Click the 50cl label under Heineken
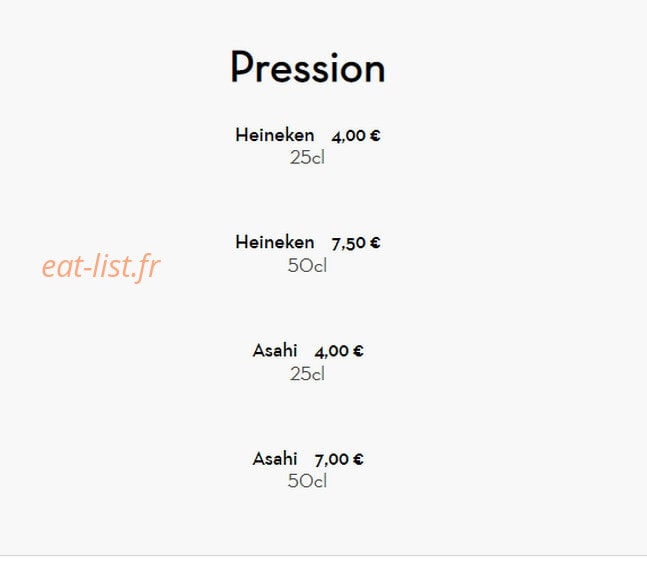 click(x=307, y=265)
